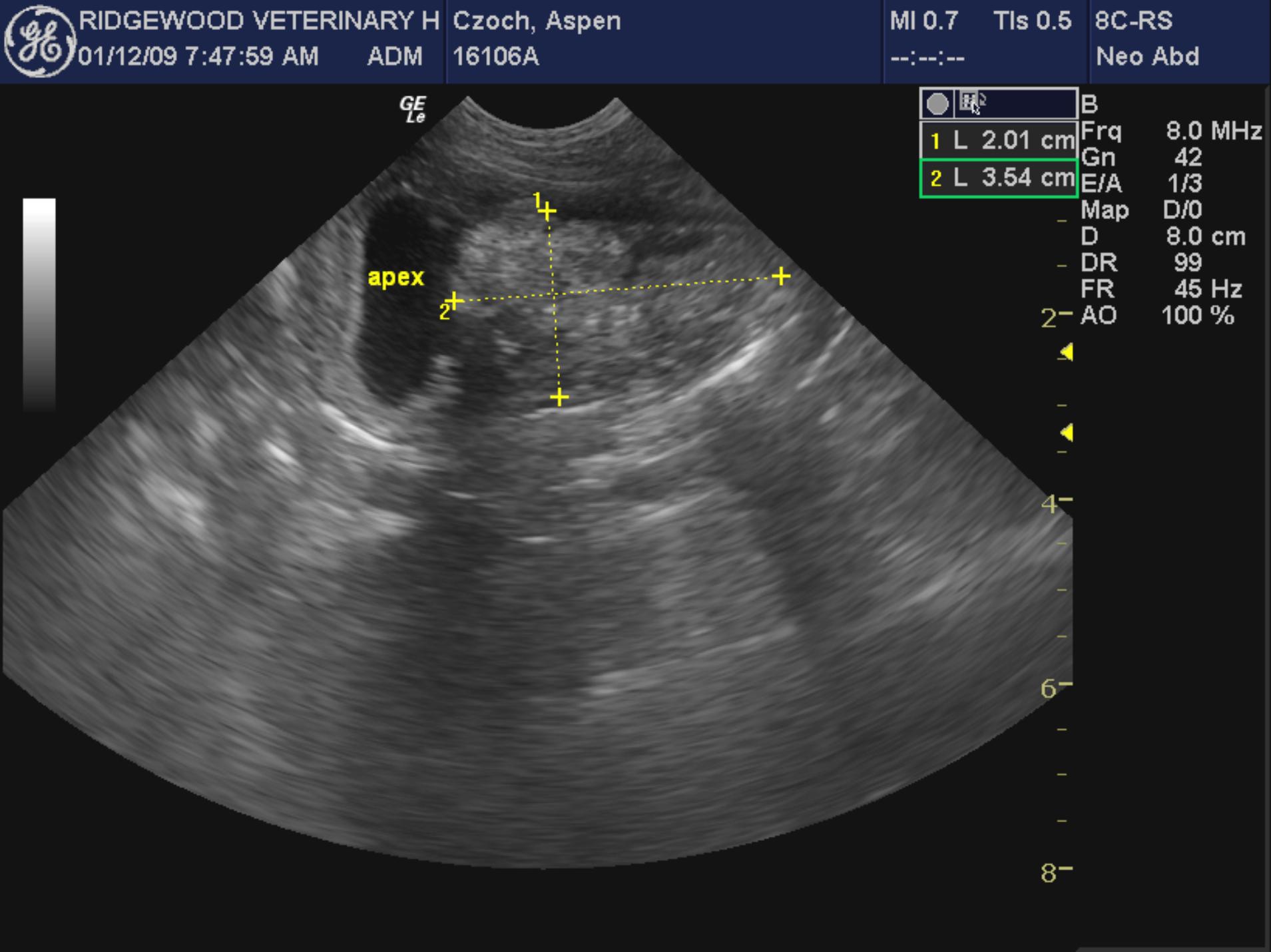Screen dimensions: 1271x952
Task: Click the gray circle icon in the results window
Action: click(x=937, y=104)
